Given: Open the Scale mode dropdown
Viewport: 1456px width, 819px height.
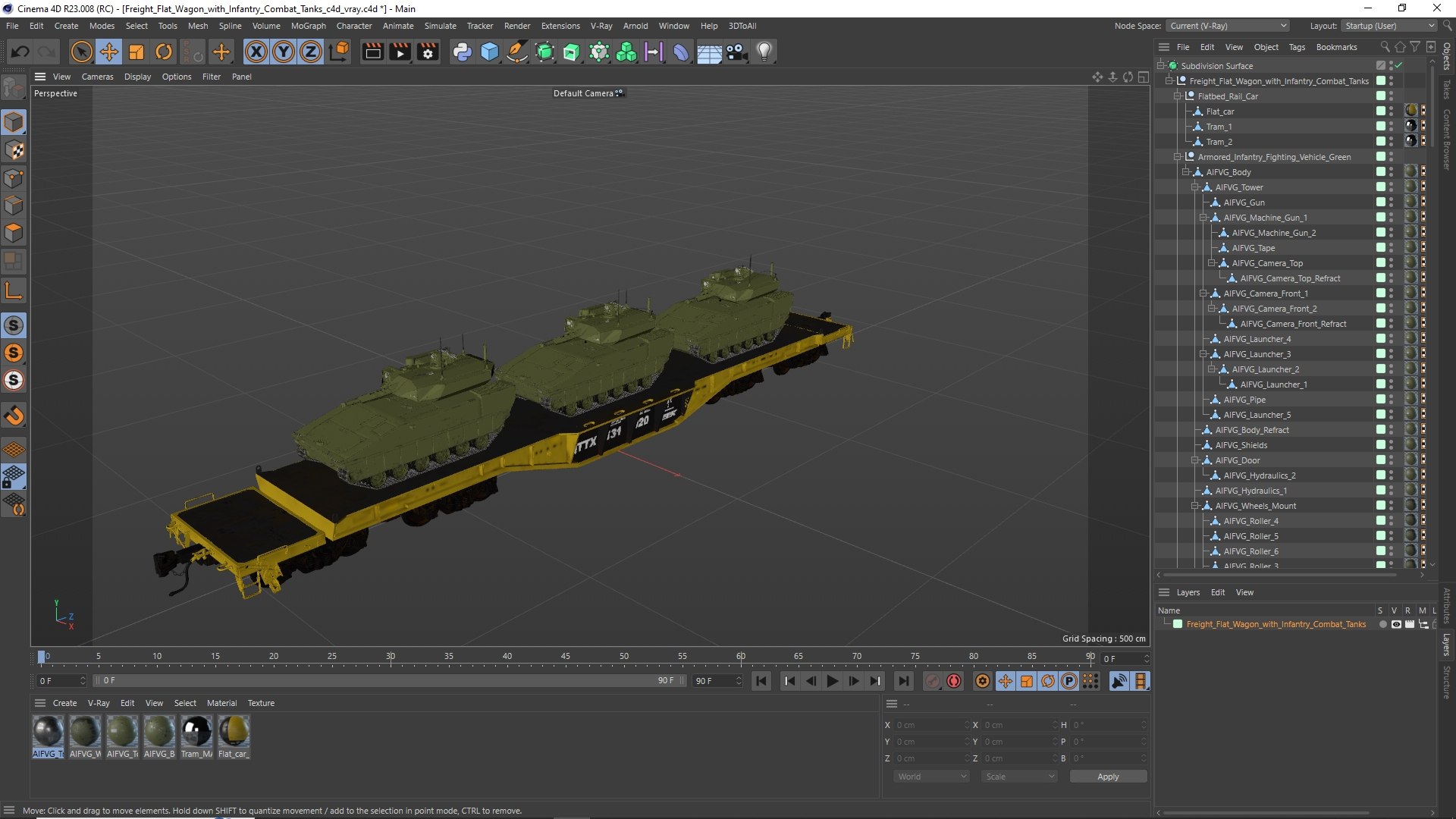Looking at the screenshot, I should click(1018, 777).
